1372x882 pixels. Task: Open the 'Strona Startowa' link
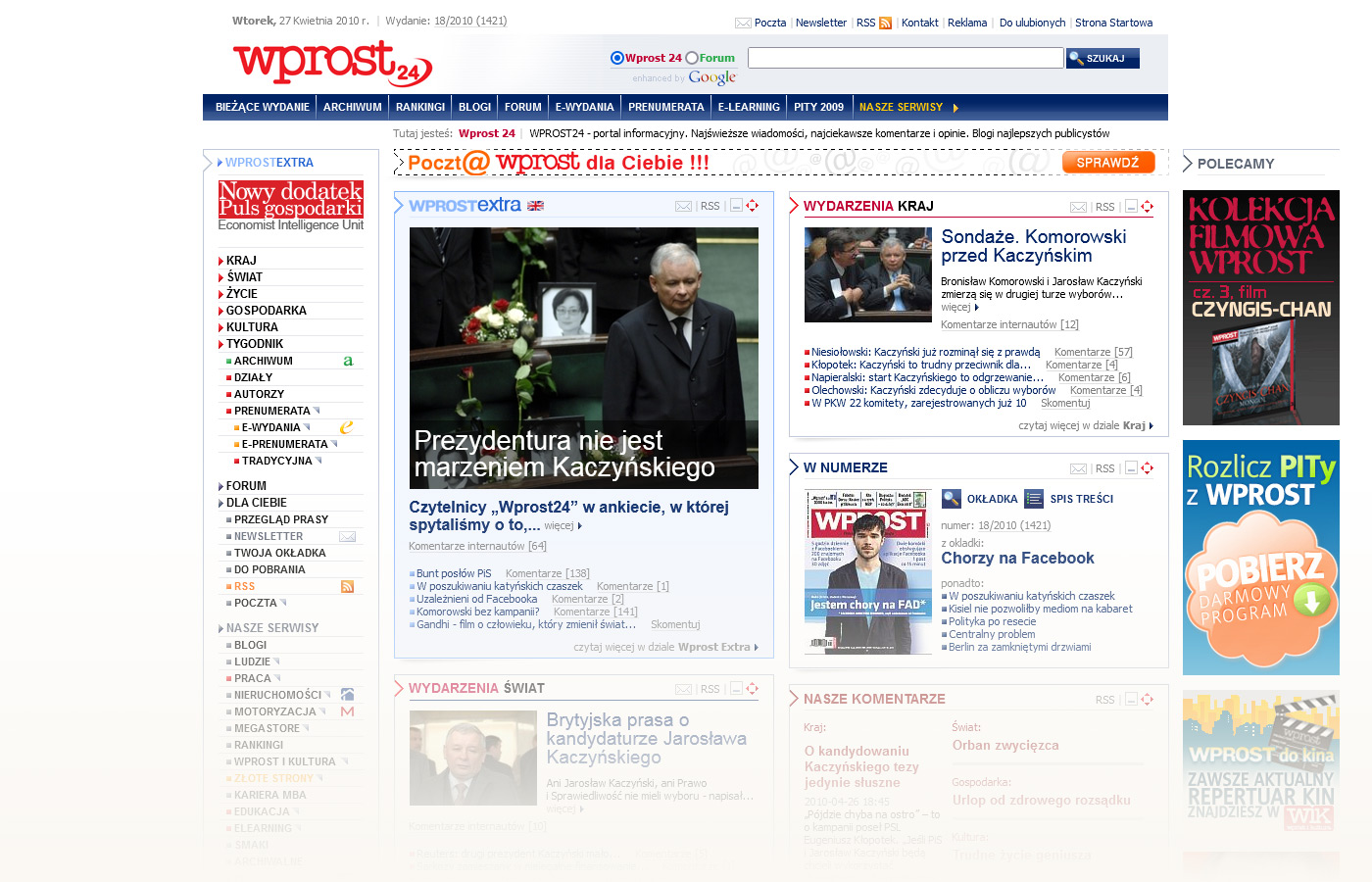coord(1113,23)
